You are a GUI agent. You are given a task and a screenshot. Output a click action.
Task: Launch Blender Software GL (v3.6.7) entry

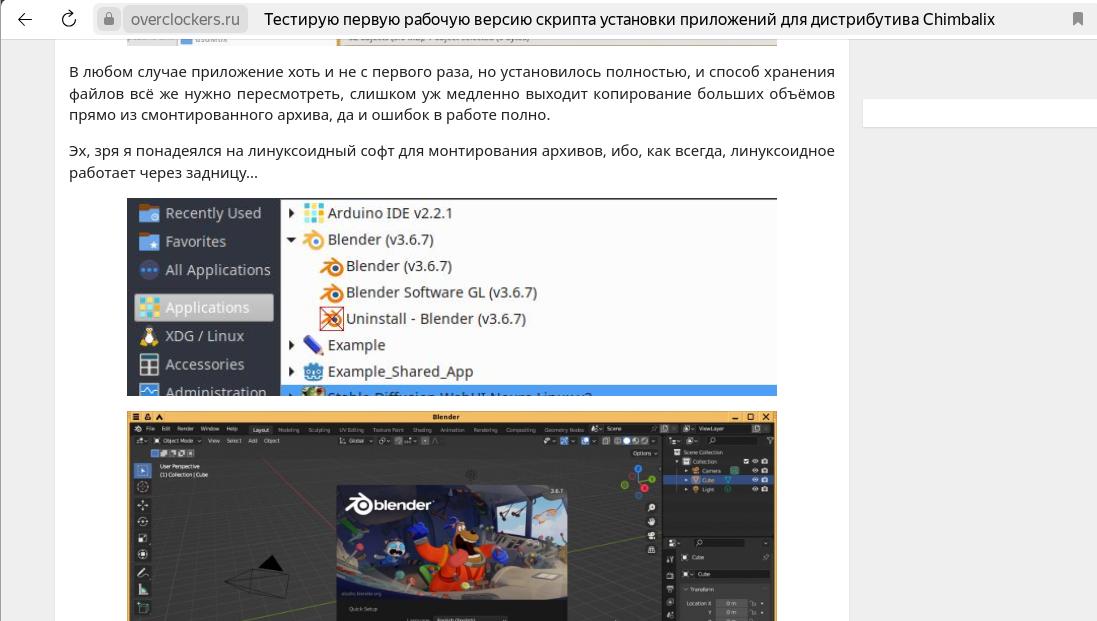point(428,293)
